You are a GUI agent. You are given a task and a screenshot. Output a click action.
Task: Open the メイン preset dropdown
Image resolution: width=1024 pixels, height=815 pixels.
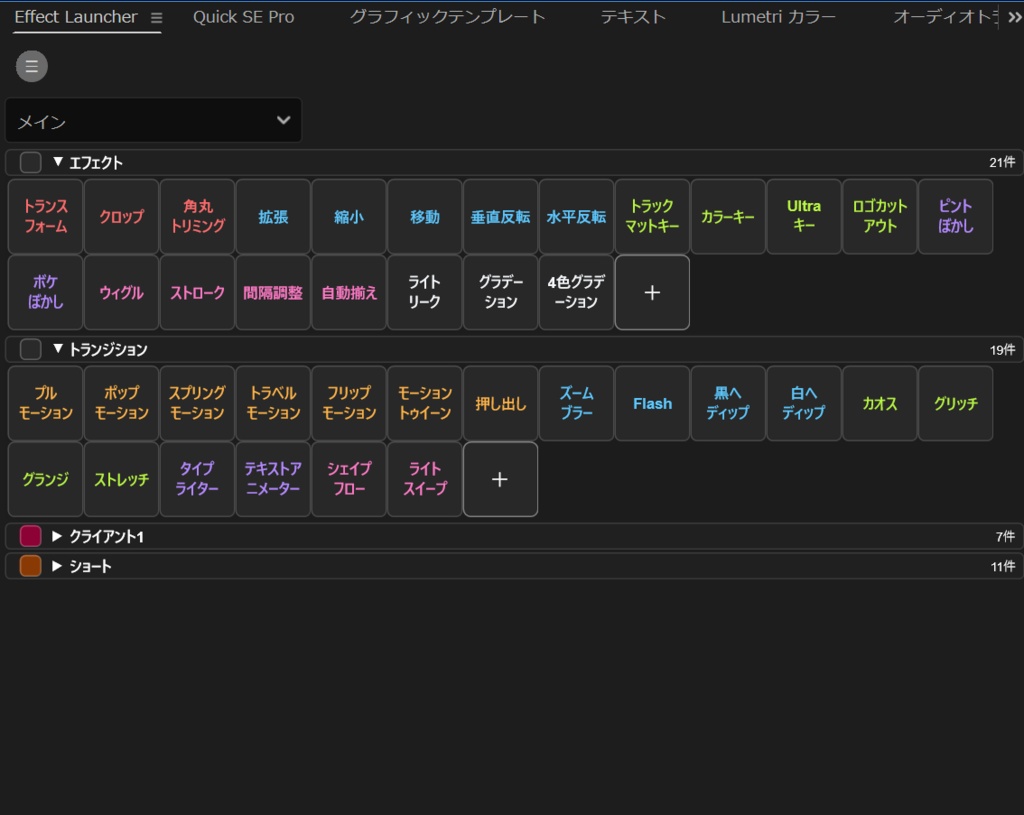[153, 120]
